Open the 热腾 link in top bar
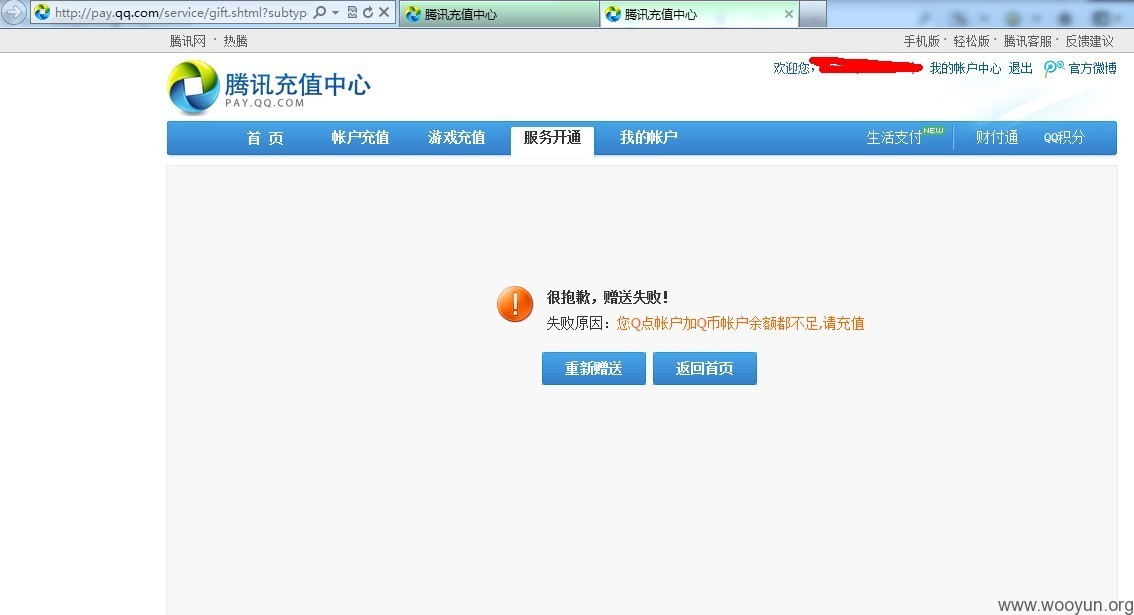The image size is (1134, 615). [235, 41]
